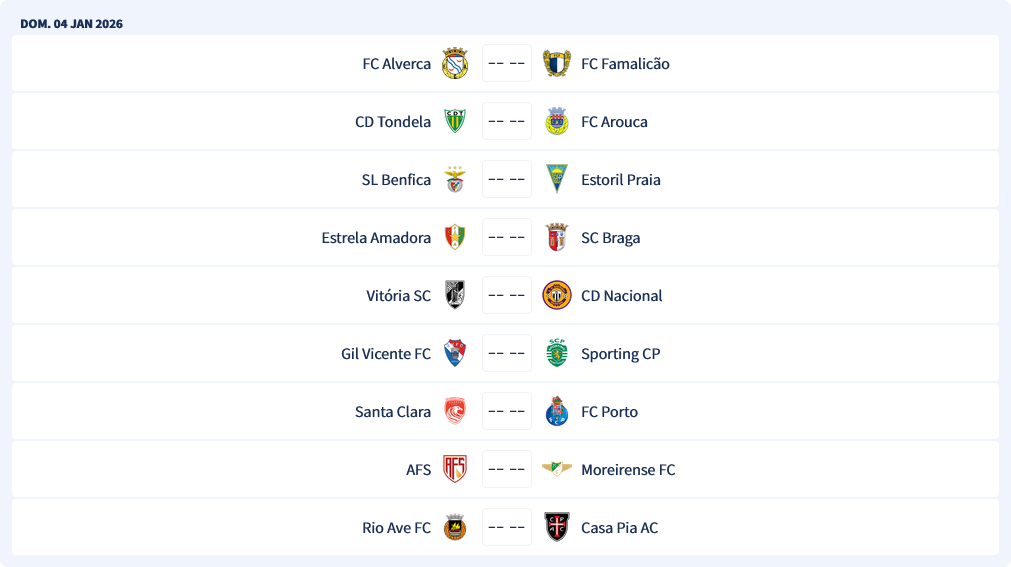Open the Gil Vicente FC team link
The height and width of the screenshot is (567, 1011).
point(386,354)
